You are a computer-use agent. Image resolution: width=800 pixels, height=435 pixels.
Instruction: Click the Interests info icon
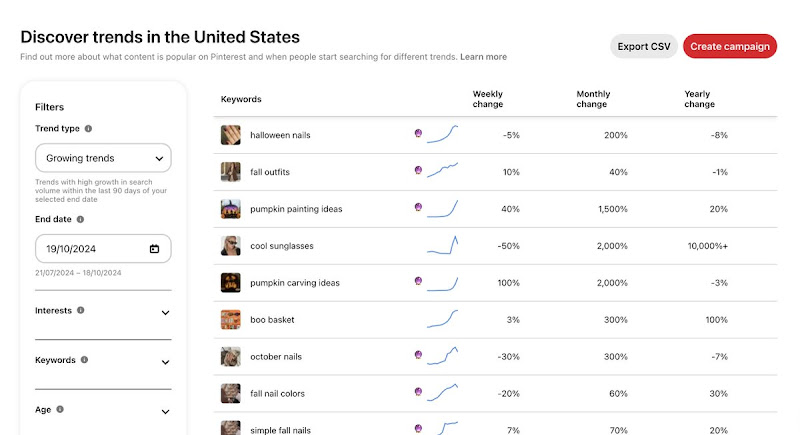pos(81,310)
